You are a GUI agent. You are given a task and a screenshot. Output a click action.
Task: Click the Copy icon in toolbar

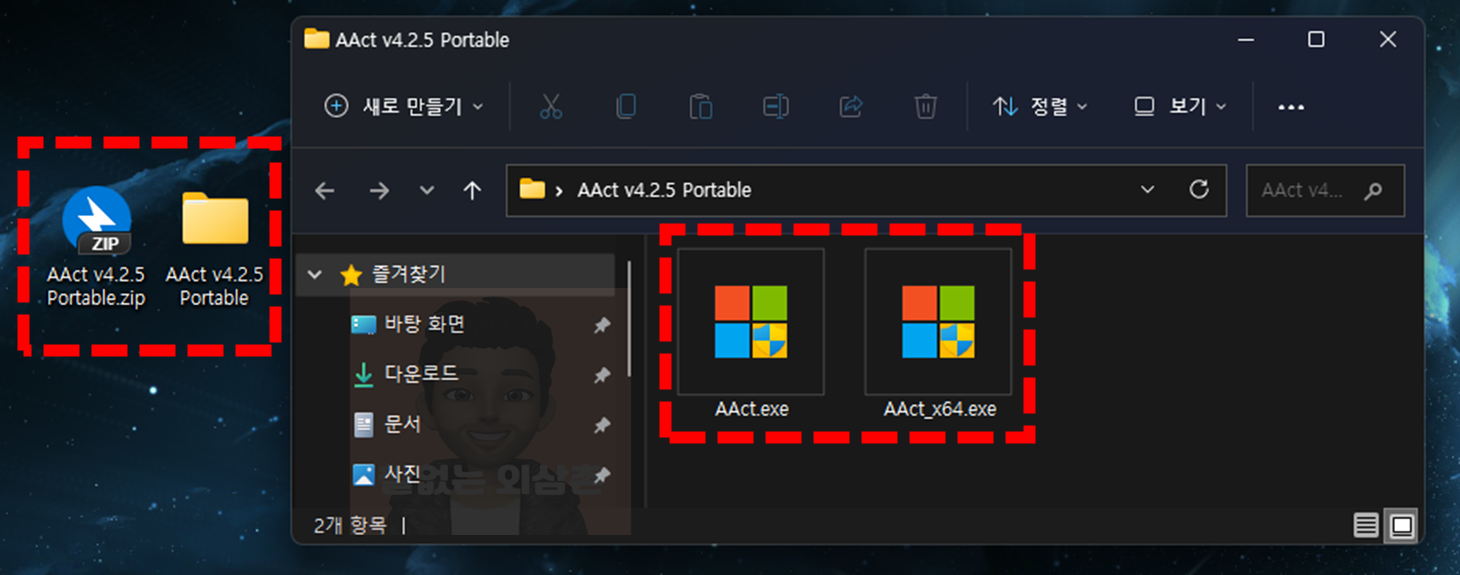(626, 106)
